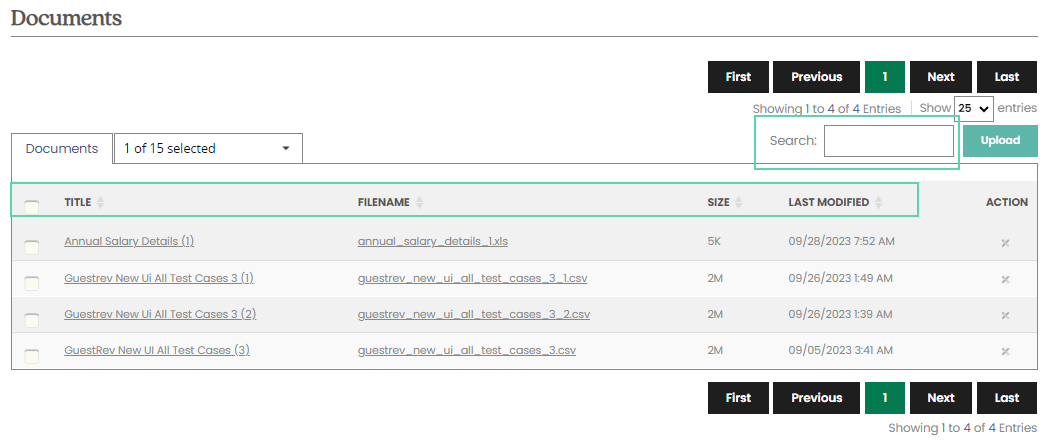Click delete icon for guestrev_new_ui_all_test_cases_3_1.csv row

1005,279
